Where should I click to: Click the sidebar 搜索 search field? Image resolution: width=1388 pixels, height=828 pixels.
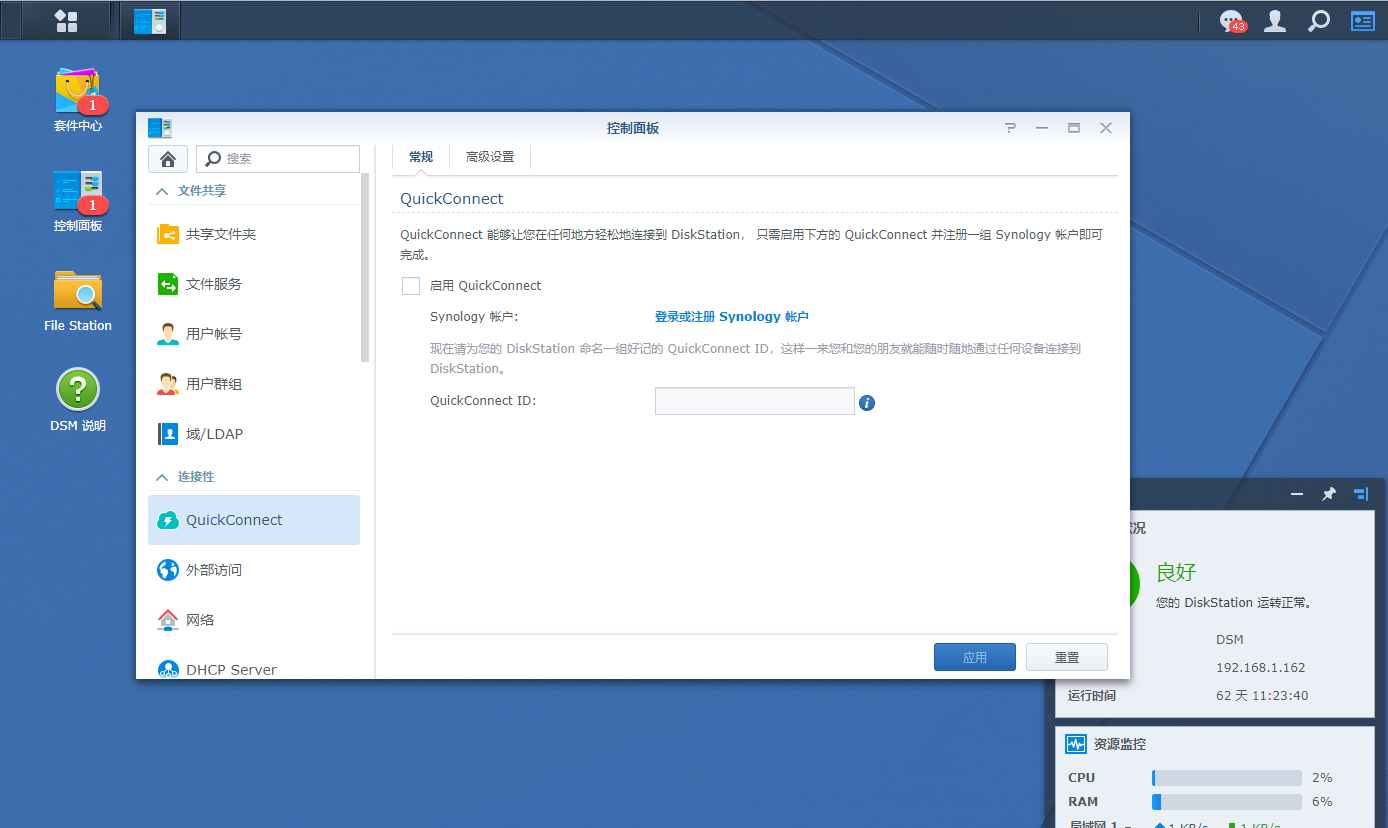[278, 159]
